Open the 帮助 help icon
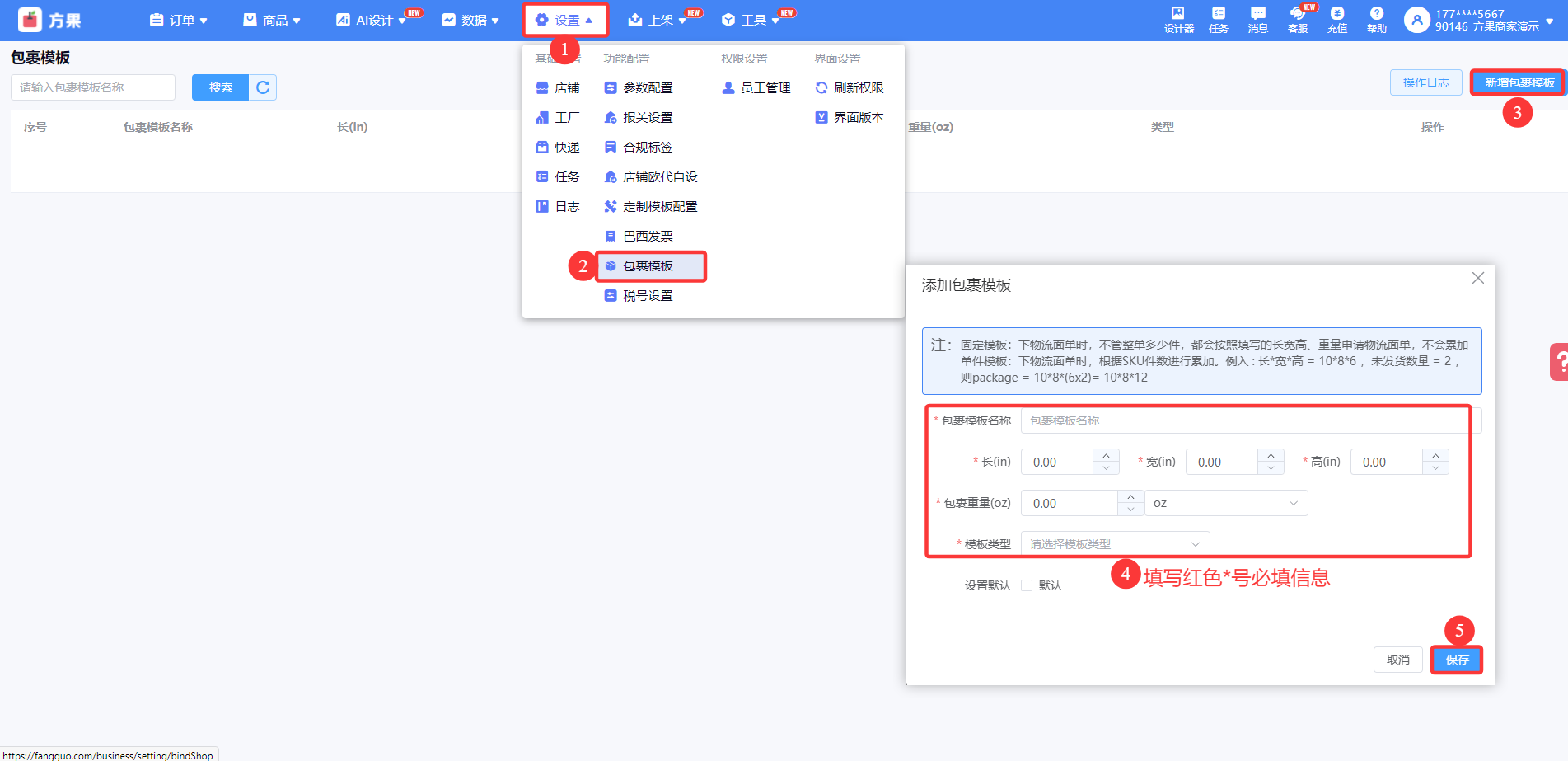 1376,19
